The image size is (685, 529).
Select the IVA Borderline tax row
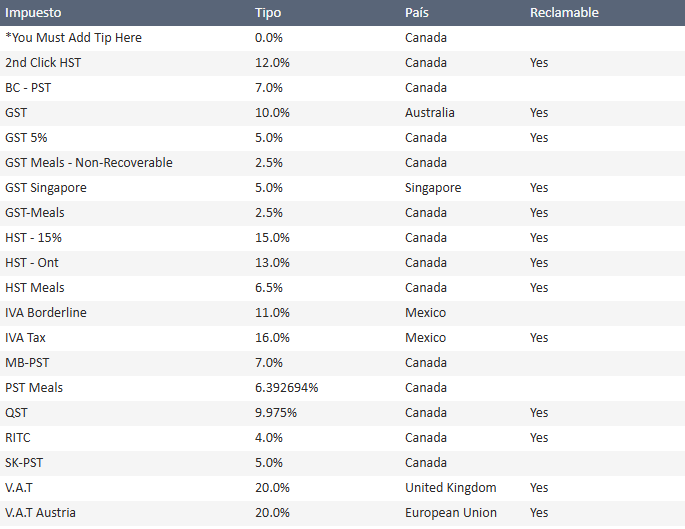tap(342, 313)
